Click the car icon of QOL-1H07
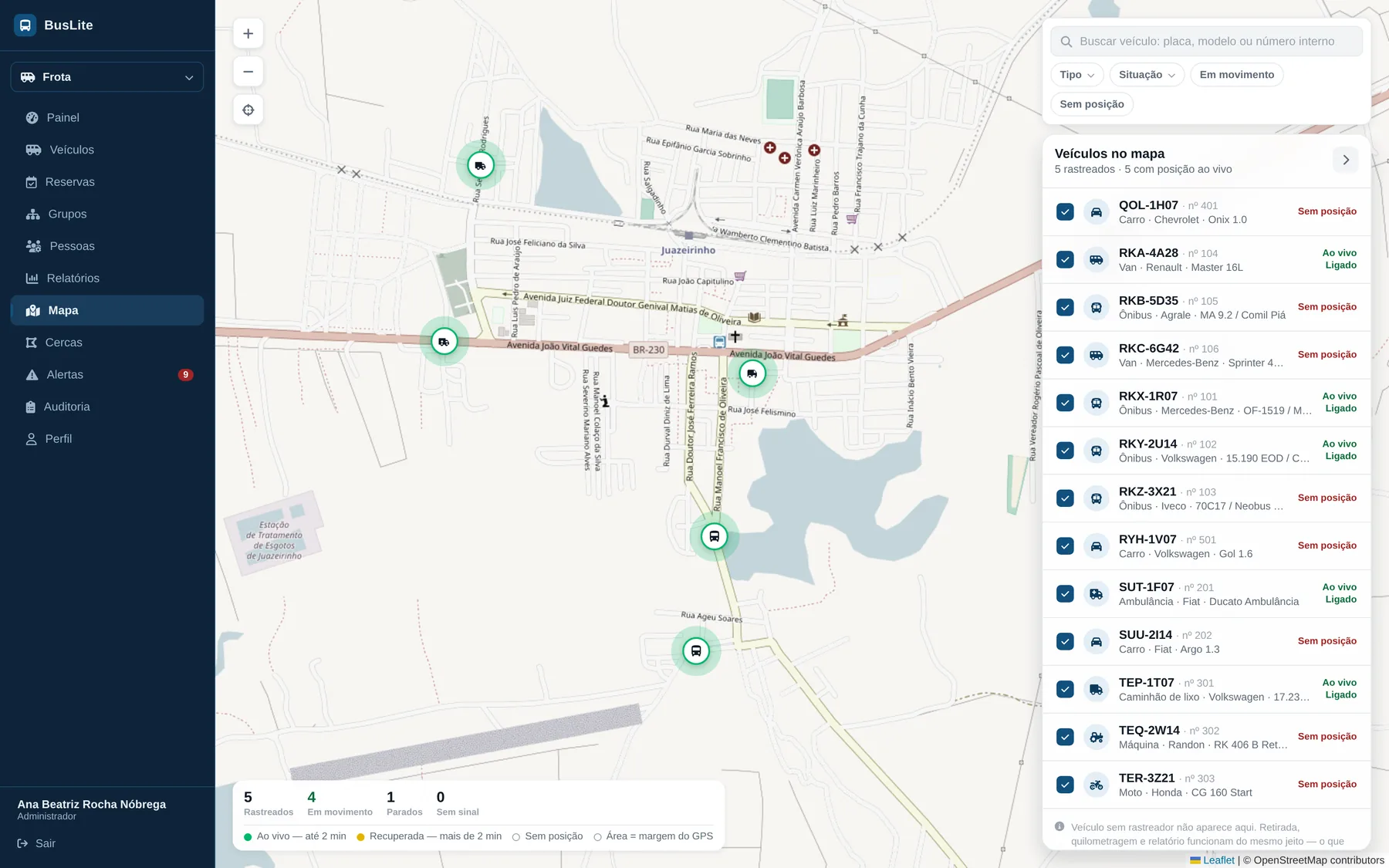This screenshot has height=868, width=1389. pyautogui.click(x=1097, y=212)
